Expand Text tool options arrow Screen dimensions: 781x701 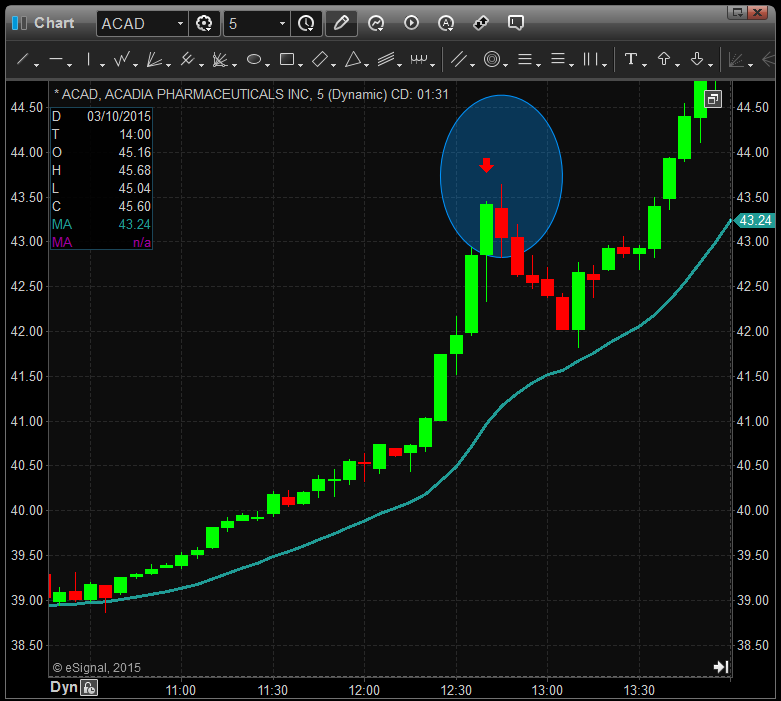tap(645, 65)
